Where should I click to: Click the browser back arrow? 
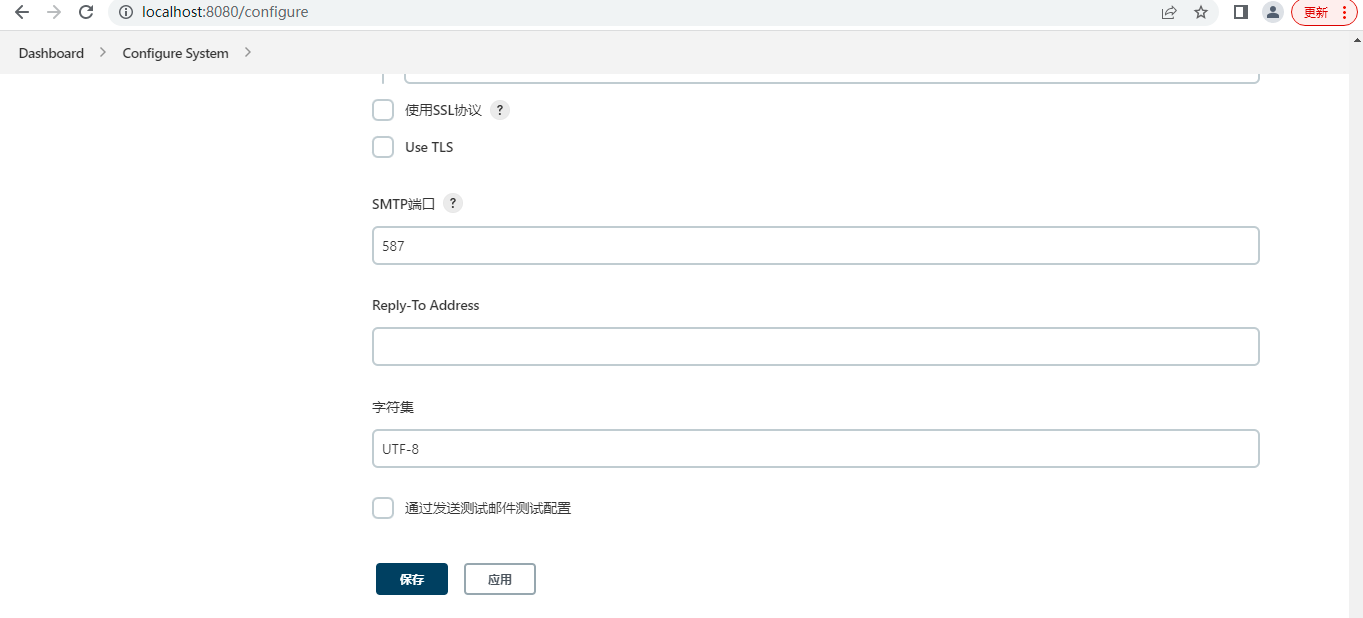[x=22, y=12]
